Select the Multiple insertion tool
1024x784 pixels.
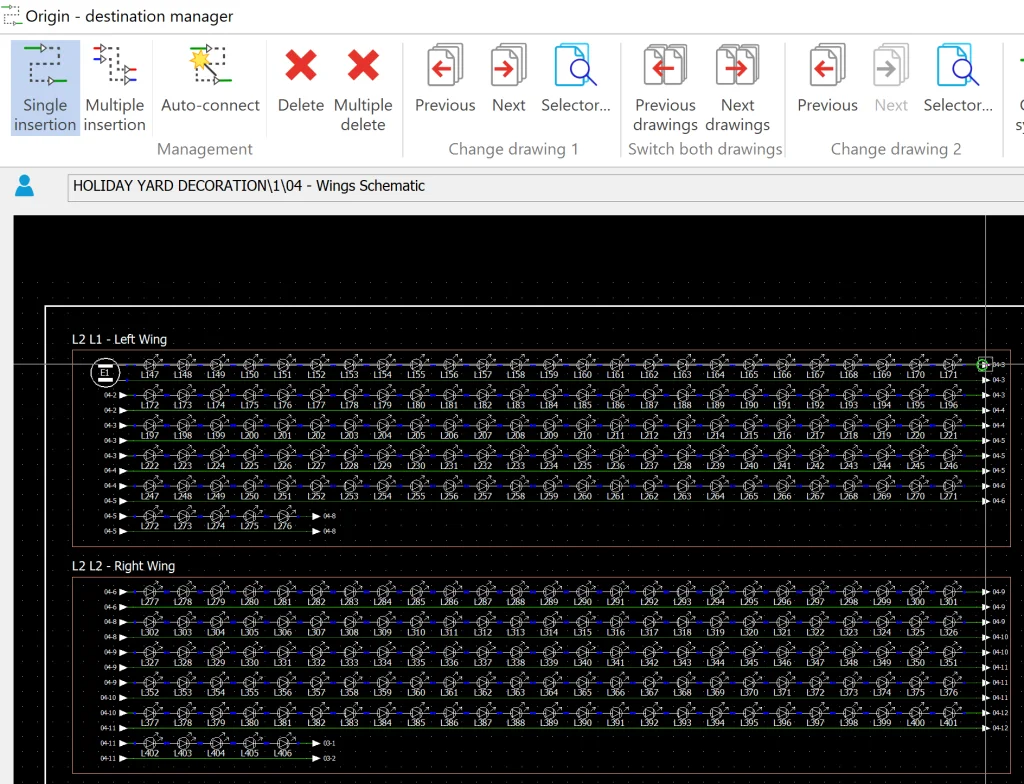pos(114,87)
